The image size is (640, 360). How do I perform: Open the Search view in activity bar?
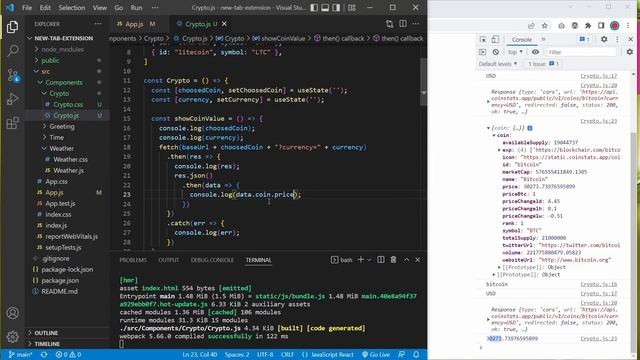click(13, 51)
